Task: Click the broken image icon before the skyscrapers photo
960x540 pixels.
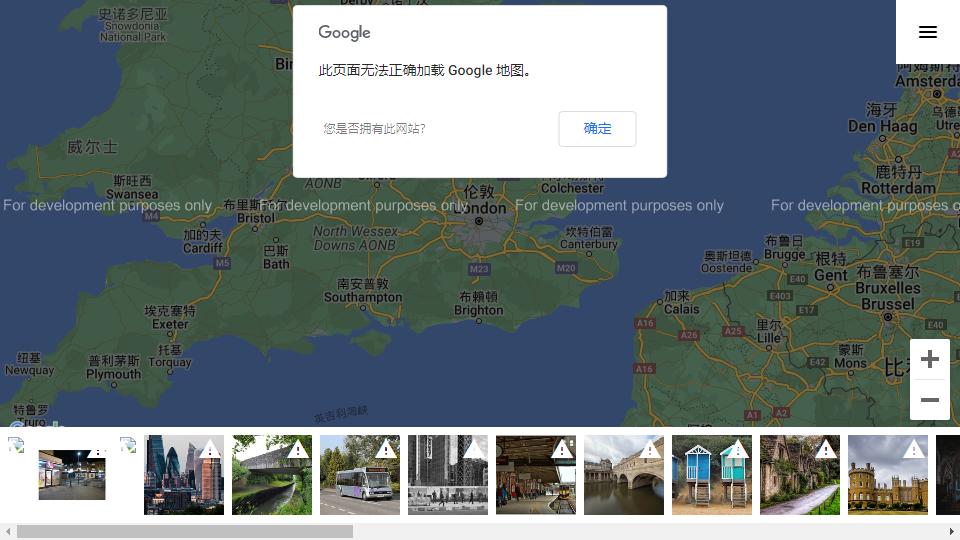Action: coord(128,445)
